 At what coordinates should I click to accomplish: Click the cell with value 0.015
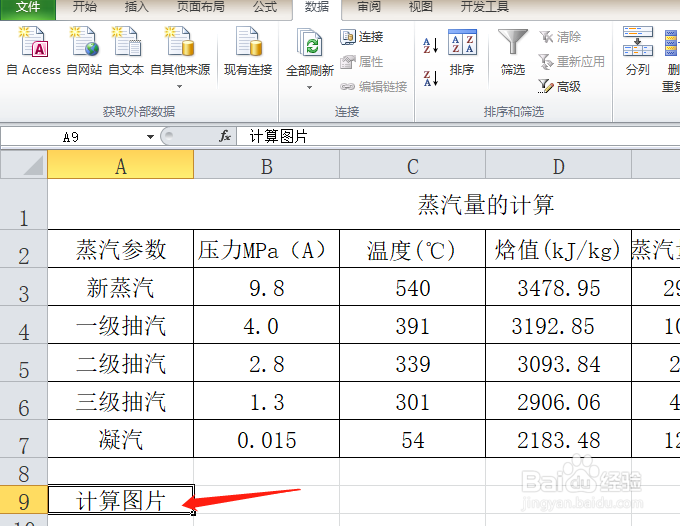click(267, 438)
